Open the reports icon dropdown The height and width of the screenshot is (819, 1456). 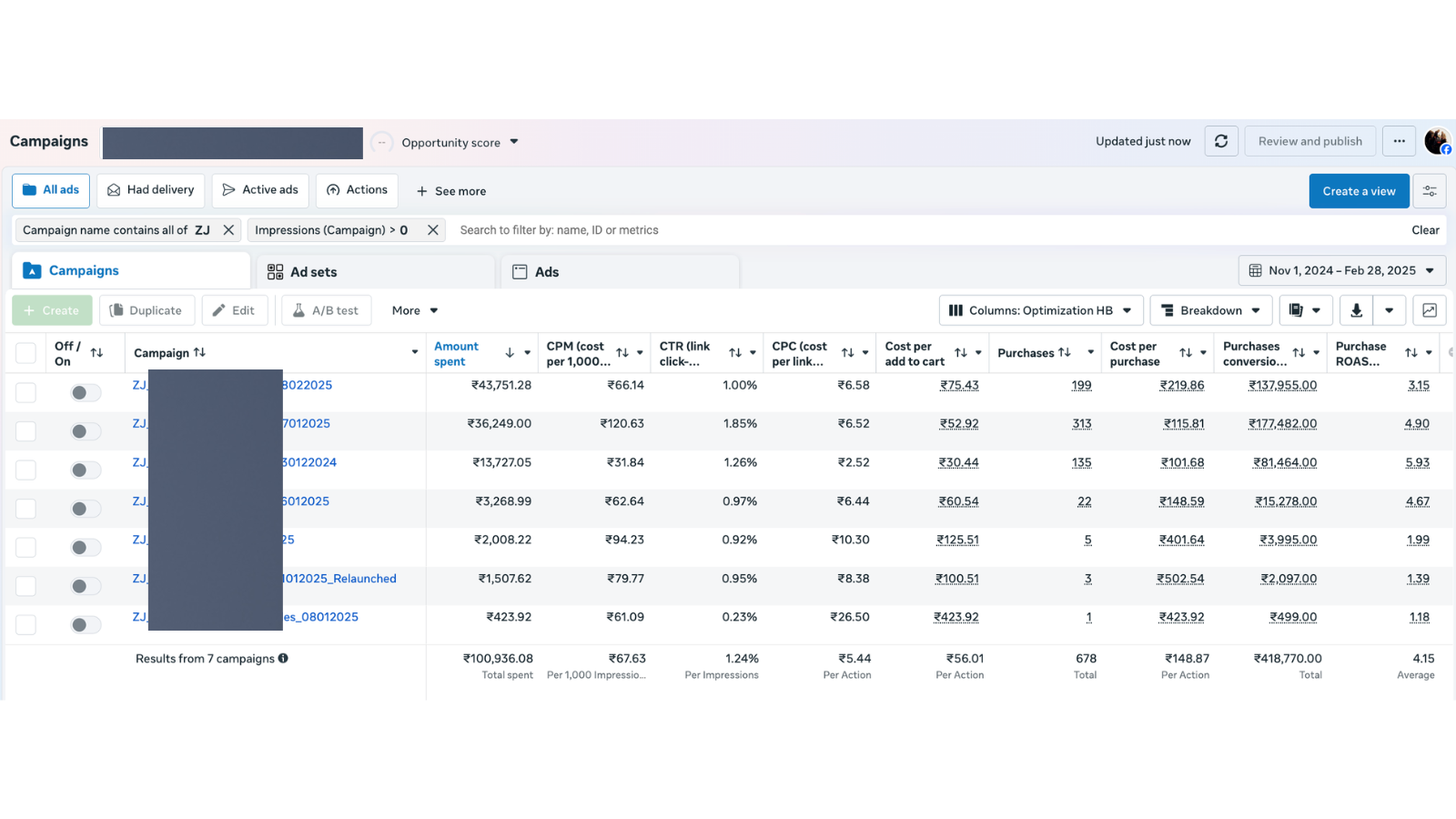point(1306,310)
